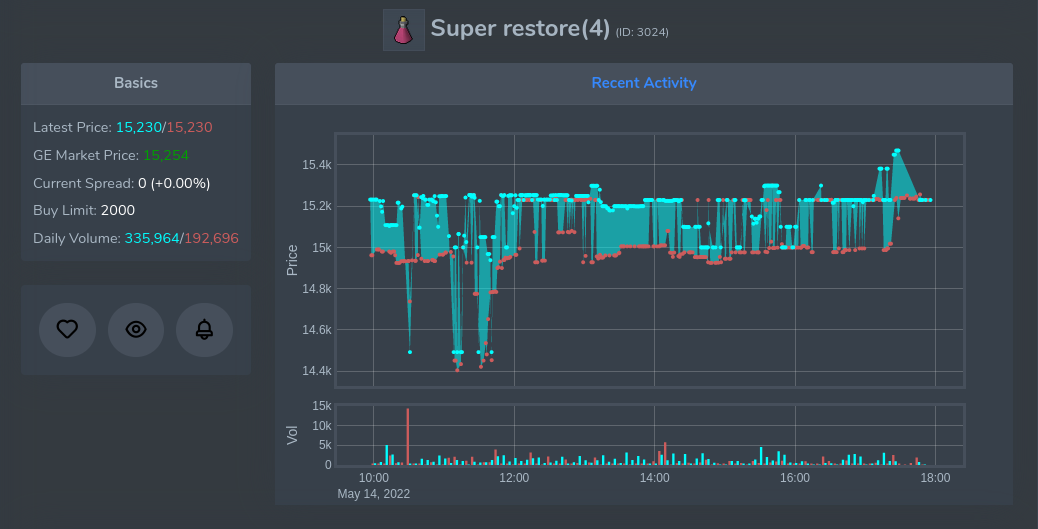
Task: Select the Super restore(4) title text
Action: tap(519, 28)
